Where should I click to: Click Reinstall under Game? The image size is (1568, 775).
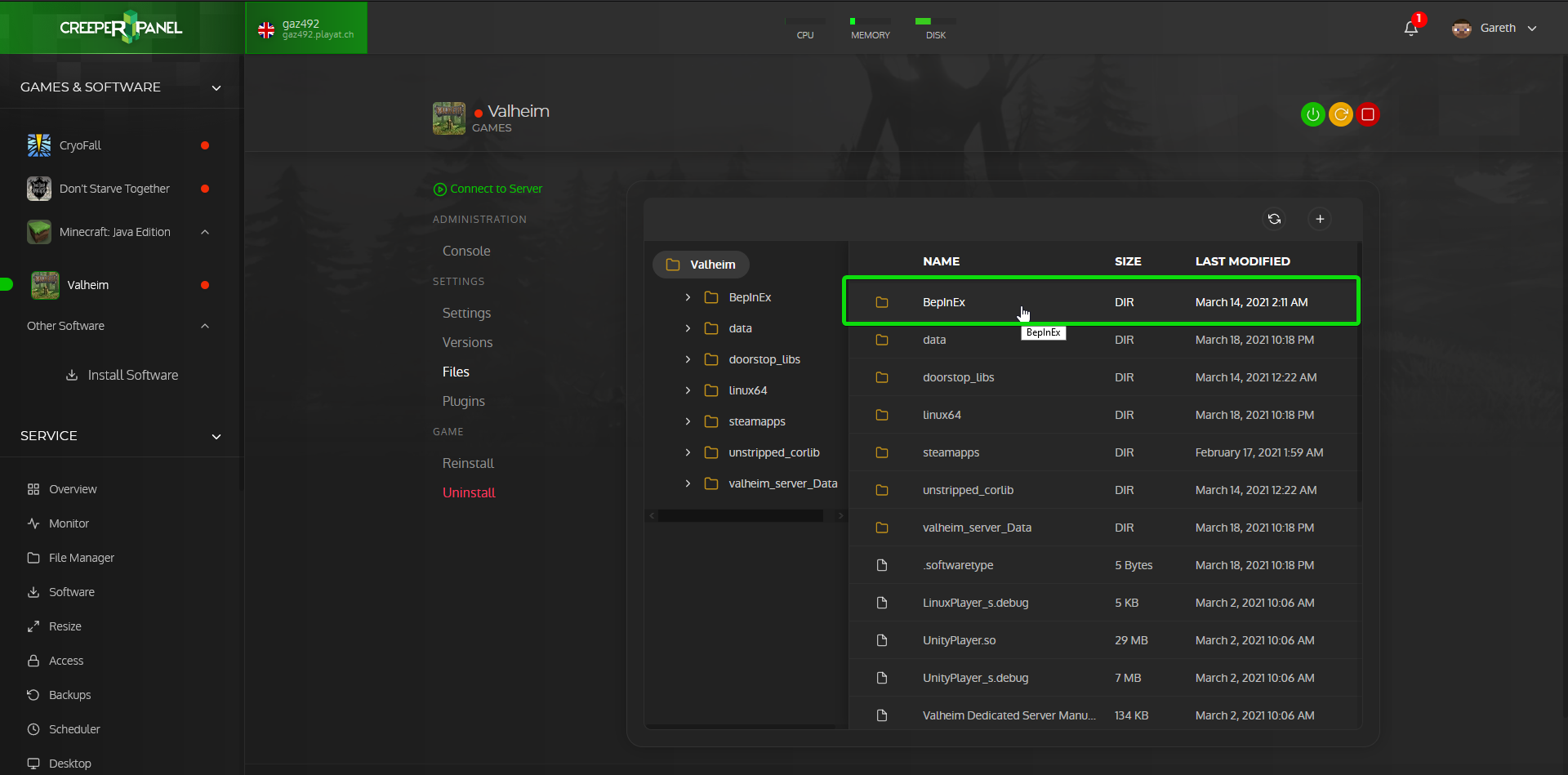pyautogui.click(x=468, y=464)
